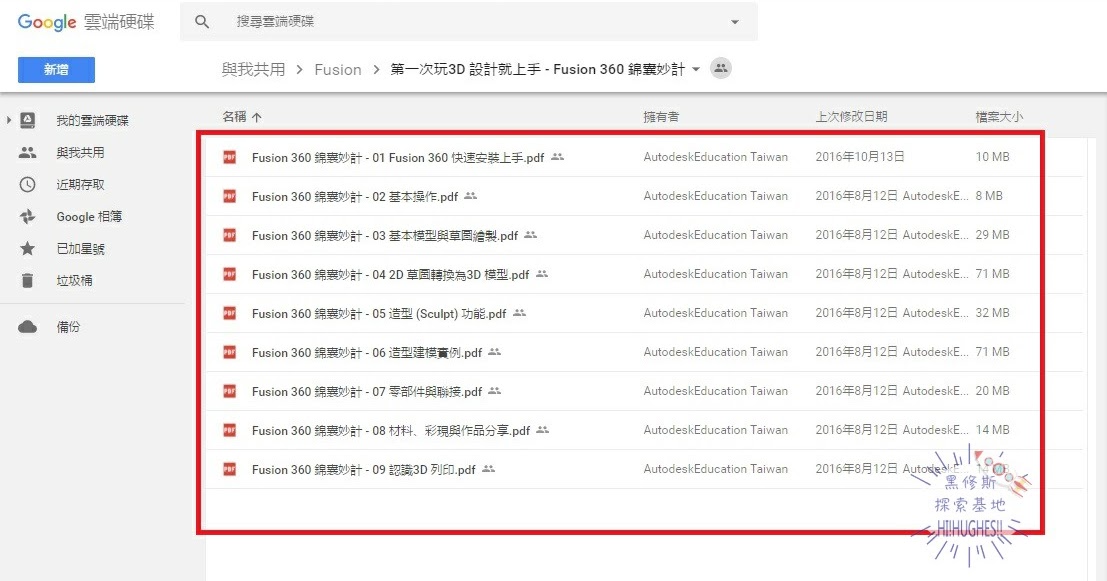Viewport: 1107px width, 581px height.
Task: Open 備份 in sidebar
Action: coord(68,327)
